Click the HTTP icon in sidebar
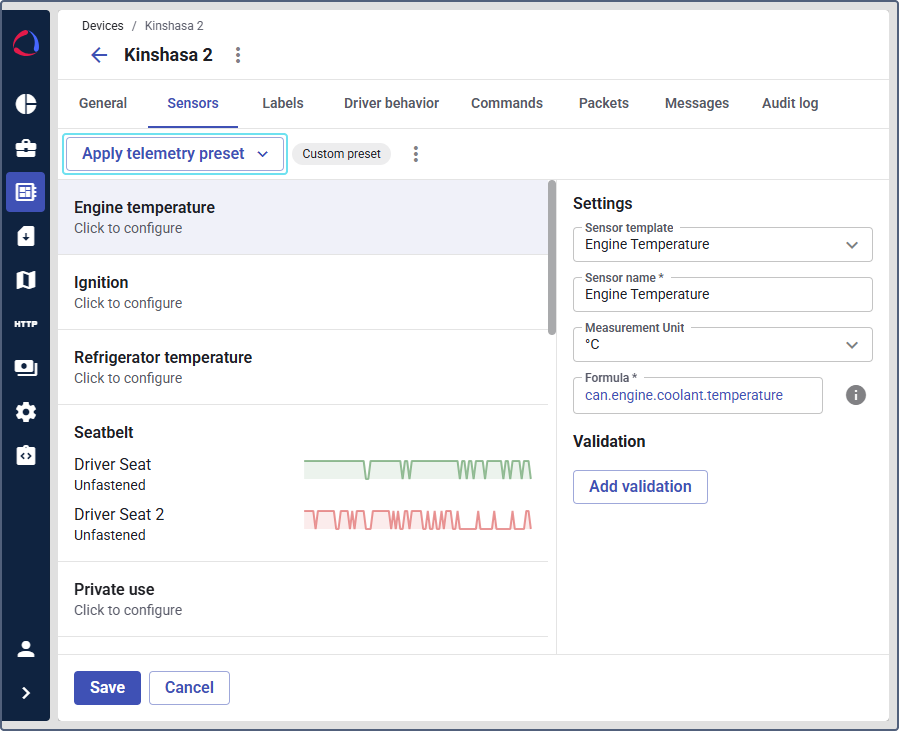The height and width of the screenshot is (731, 899). [26, 324]
